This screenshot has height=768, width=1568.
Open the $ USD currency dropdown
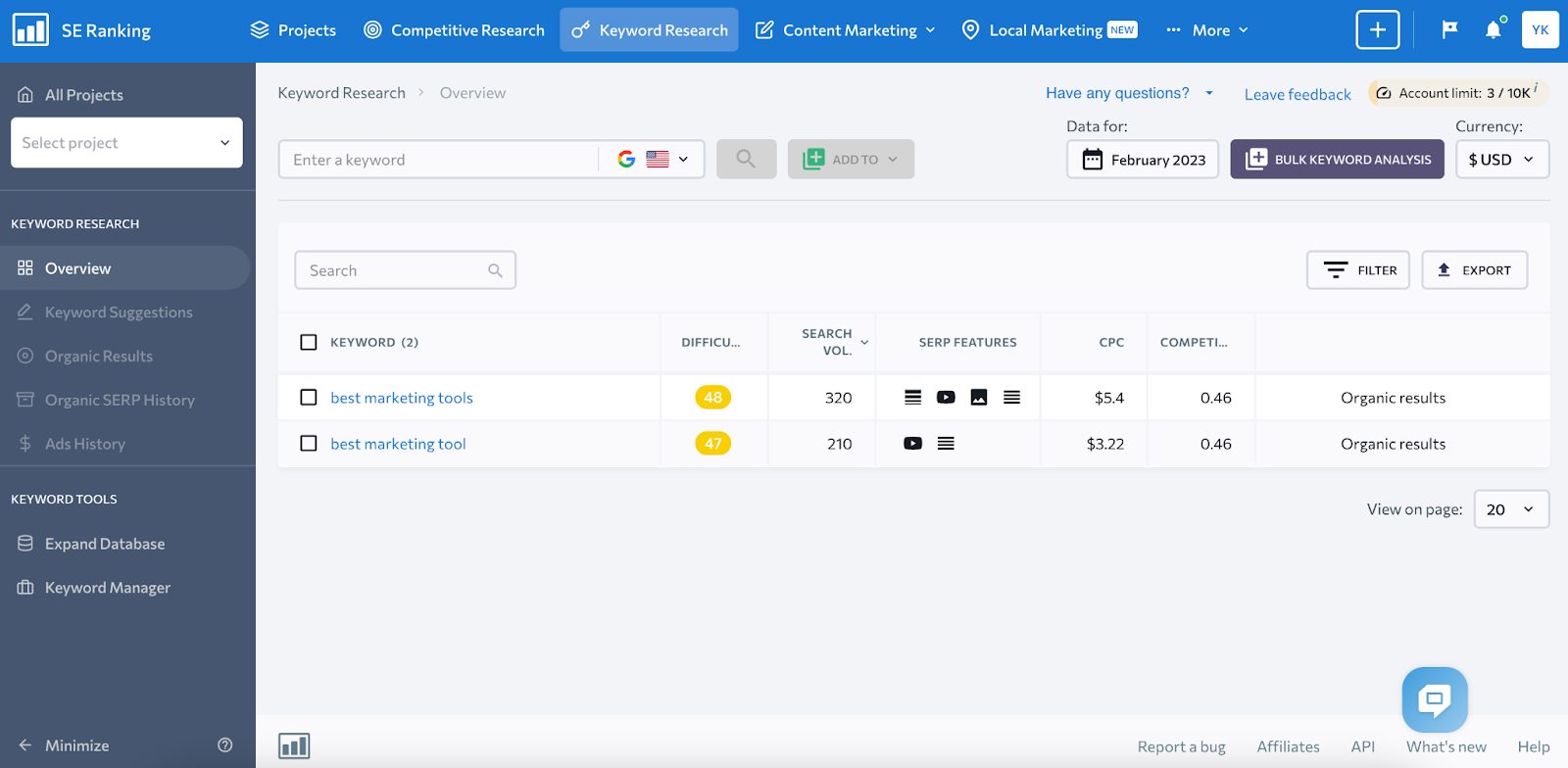(1501, 159)
